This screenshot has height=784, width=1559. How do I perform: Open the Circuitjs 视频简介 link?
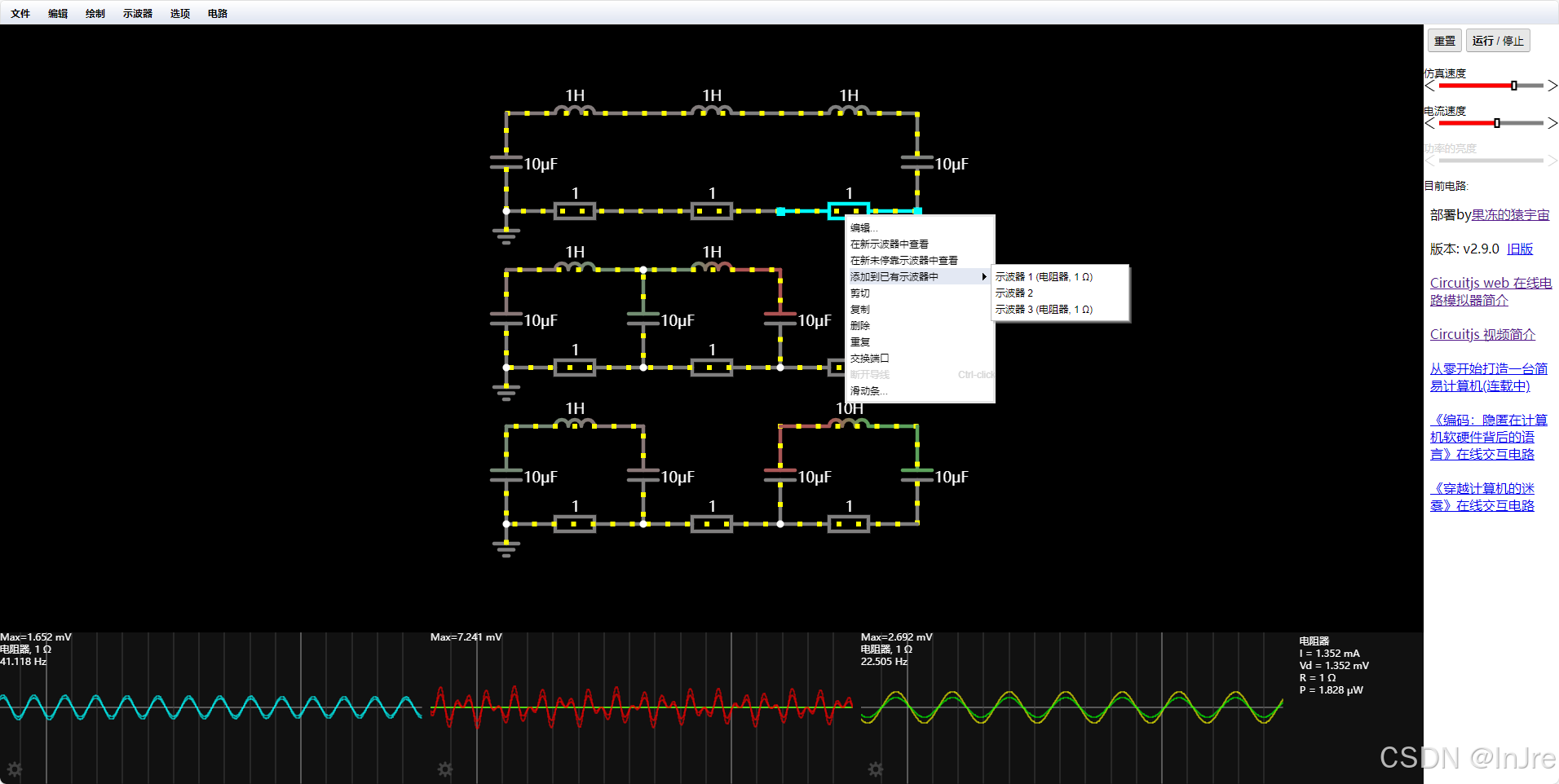(1482, 334)
